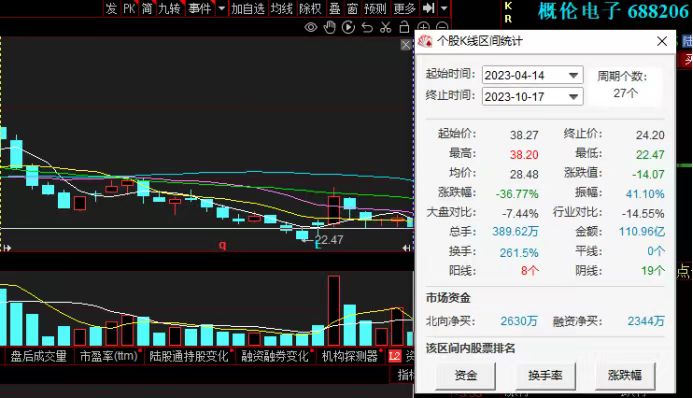Switch to the 市盈率(ttm) tab
Image resolution: width=693 pixels, height=398 pixels.
pyautogui.click(x=108, y=356)
